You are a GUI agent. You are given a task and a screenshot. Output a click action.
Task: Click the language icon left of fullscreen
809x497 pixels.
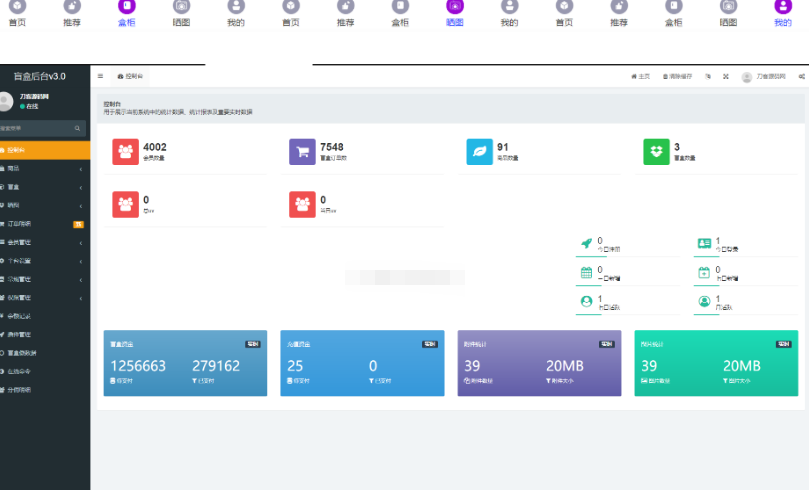click(708, 76)
